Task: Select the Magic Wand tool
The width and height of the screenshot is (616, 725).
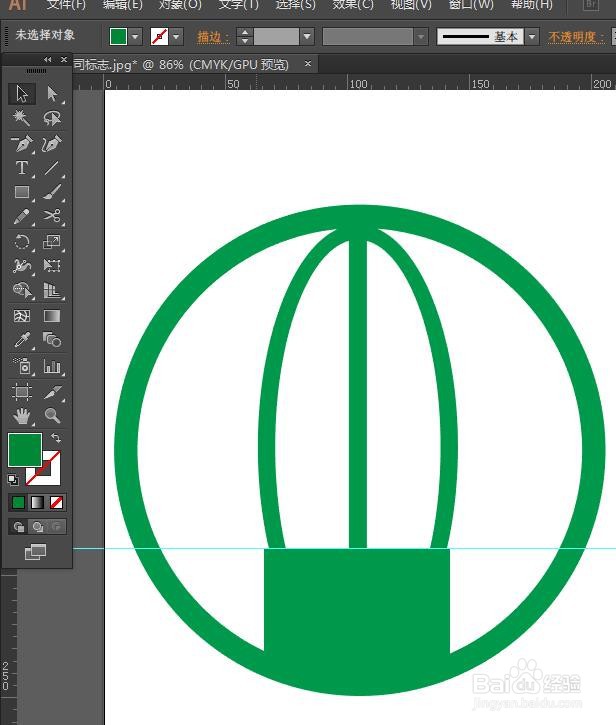Action: point(22,118)
